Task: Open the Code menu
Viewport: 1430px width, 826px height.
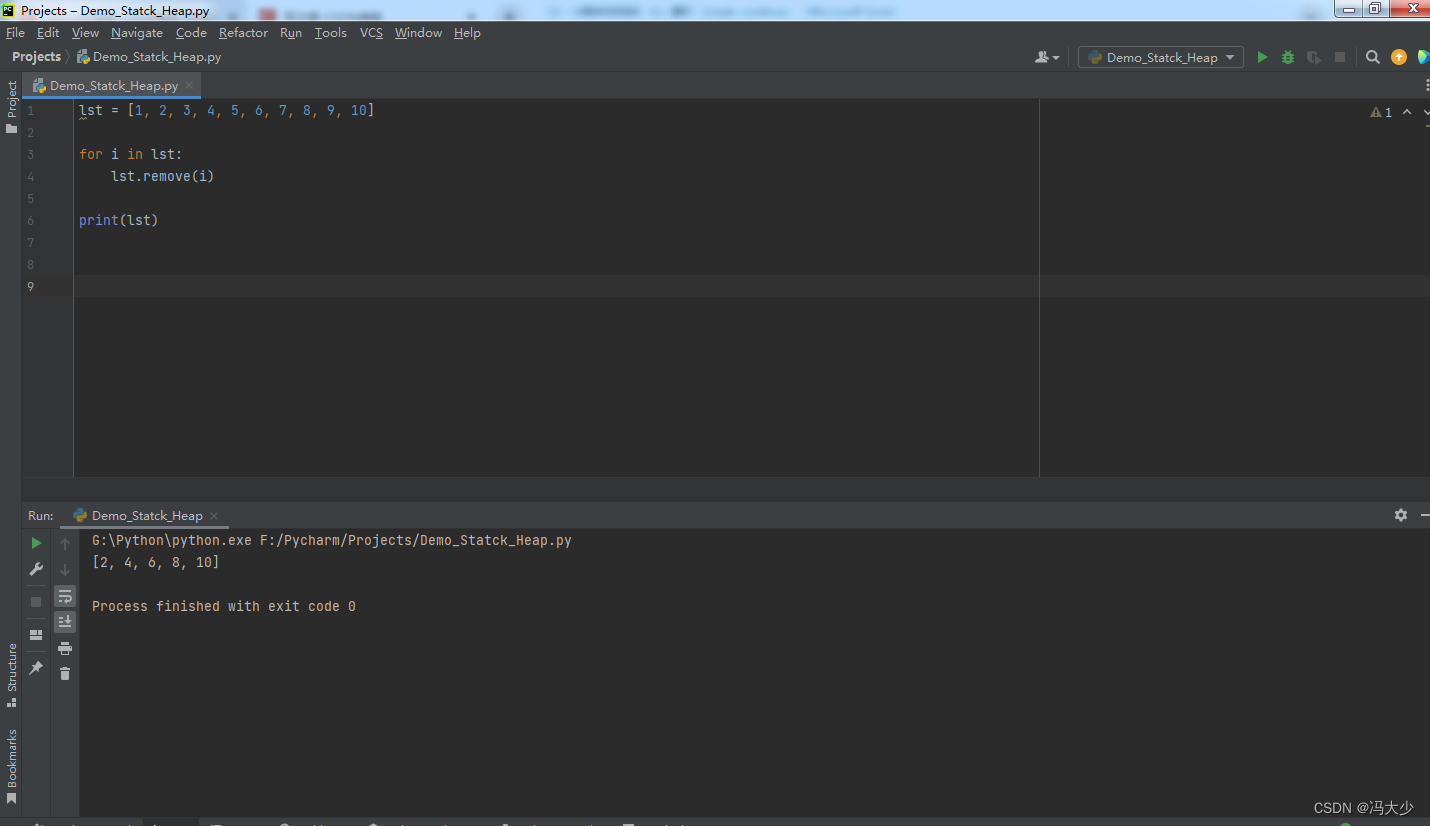Action: coord(191,33)
